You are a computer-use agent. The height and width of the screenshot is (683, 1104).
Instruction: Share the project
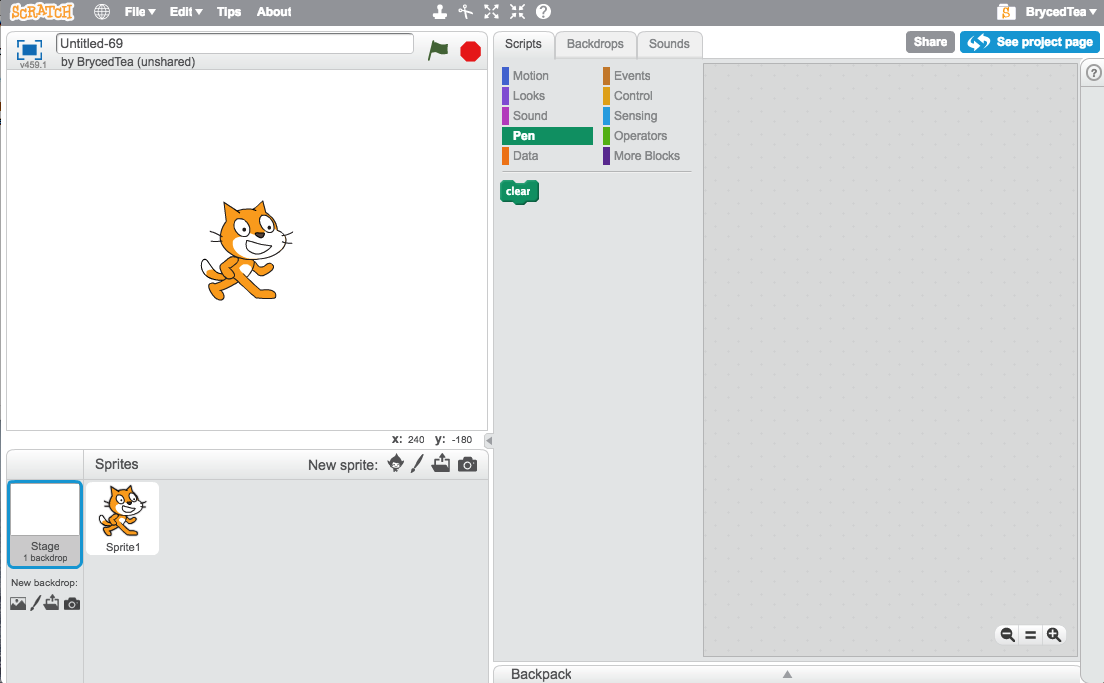pyautogui.click(x=929, y=42)
